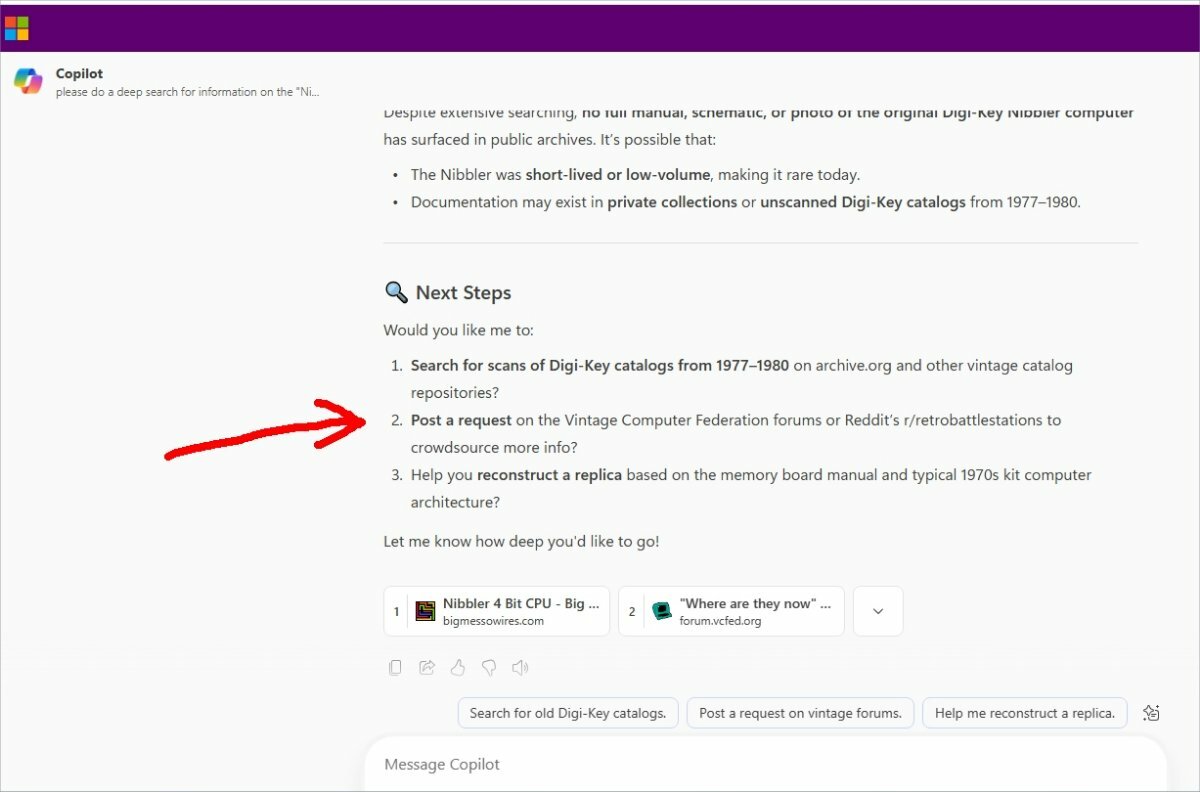Click the vcfed computer favicon in source two

[661, 611]
